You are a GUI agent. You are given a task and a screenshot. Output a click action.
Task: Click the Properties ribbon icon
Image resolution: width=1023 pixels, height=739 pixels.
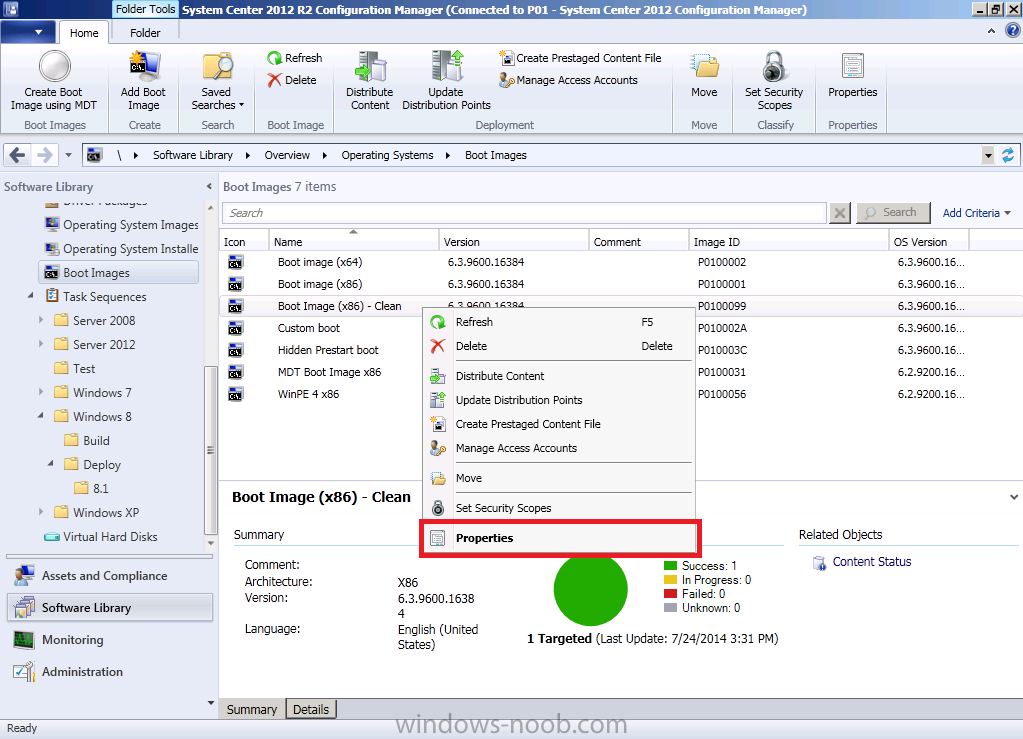click(853, 67)
